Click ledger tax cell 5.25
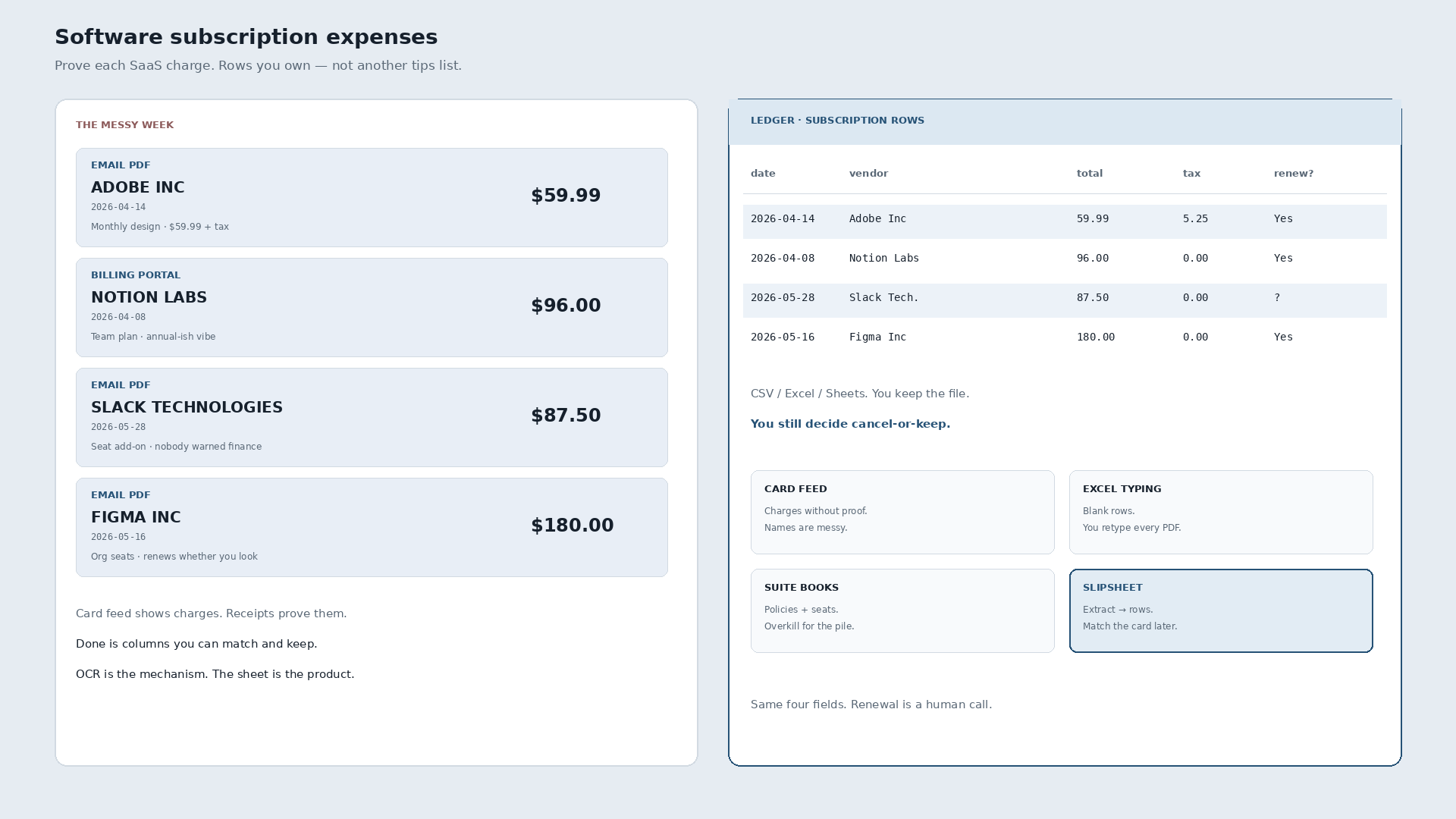This screenshot has width=1456, height=819. click(x=1195, y=219)
